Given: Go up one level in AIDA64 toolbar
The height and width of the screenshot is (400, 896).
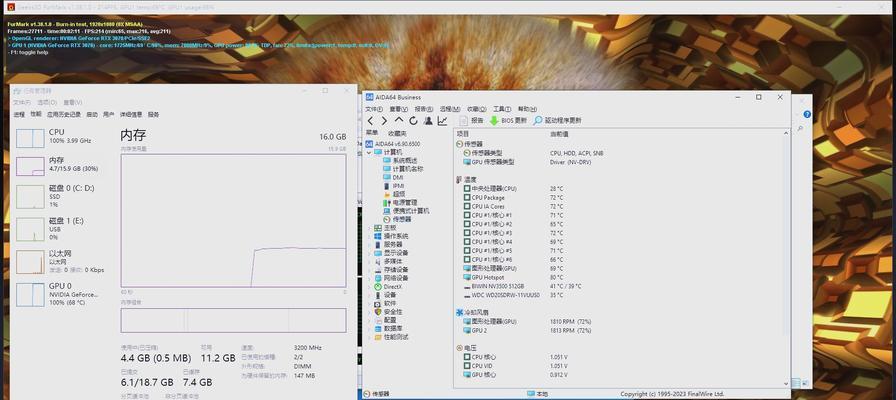Looking at the screenshot, I should point(399,121).
